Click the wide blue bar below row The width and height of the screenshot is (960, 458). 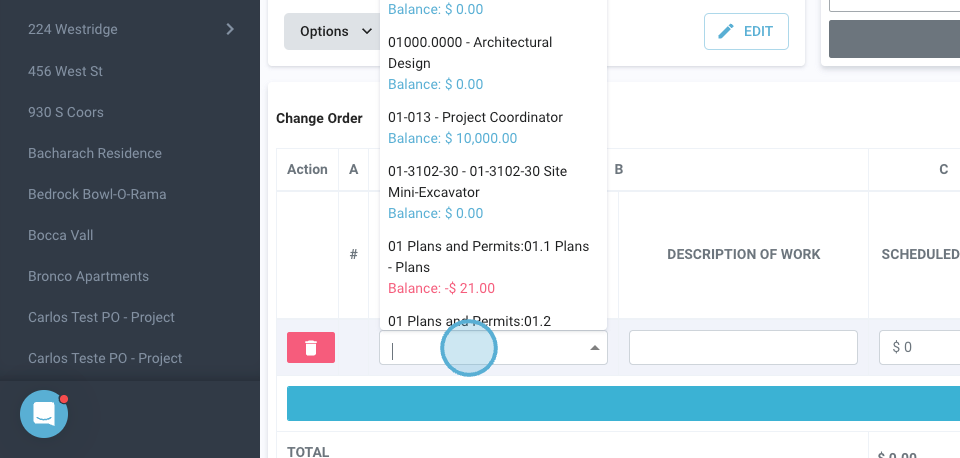(622, 403)
